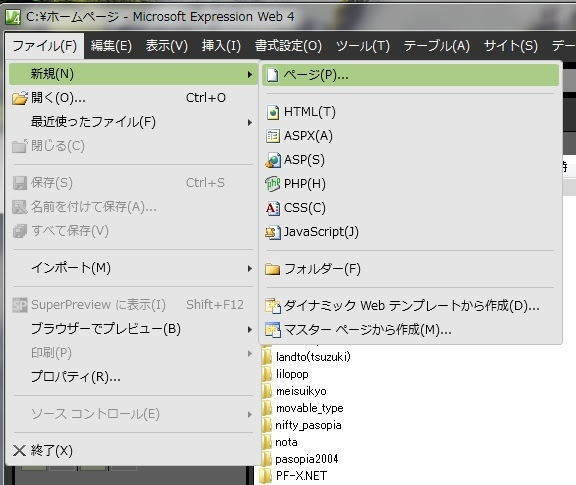This screenshot has width=576, height=485.
Task: Click the green PHP(H) icon
Action: (273, 184)
